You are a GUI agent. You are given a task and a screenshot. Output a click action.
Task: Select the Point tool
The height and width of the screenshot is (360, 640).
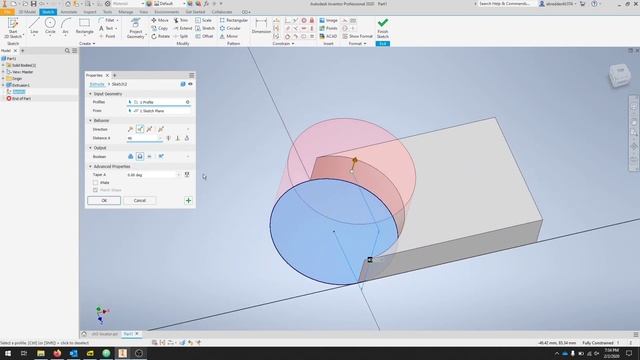(x=107, y=36)
